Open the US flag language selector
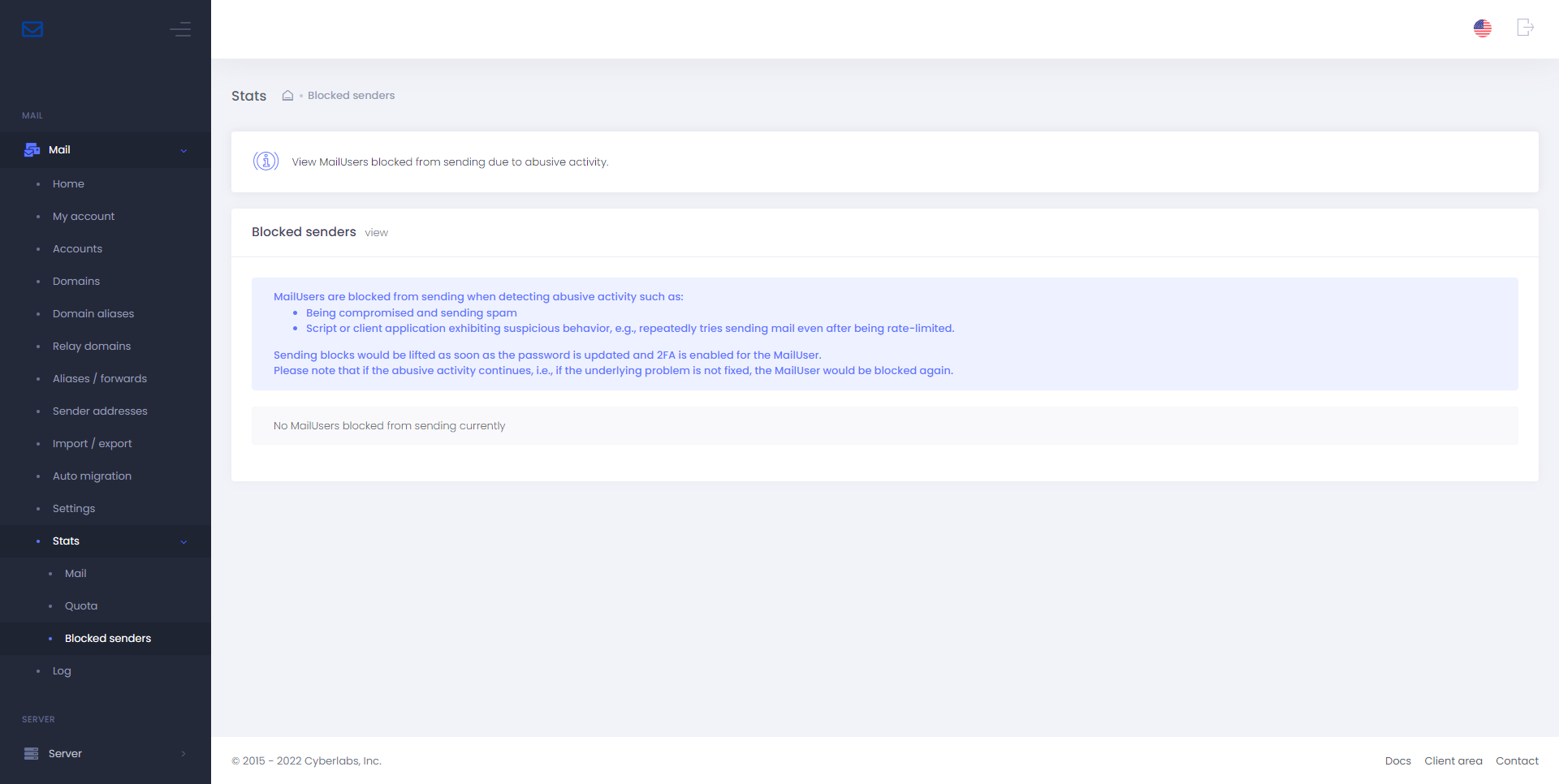 pyautogui.click(x=1482, y=28)
